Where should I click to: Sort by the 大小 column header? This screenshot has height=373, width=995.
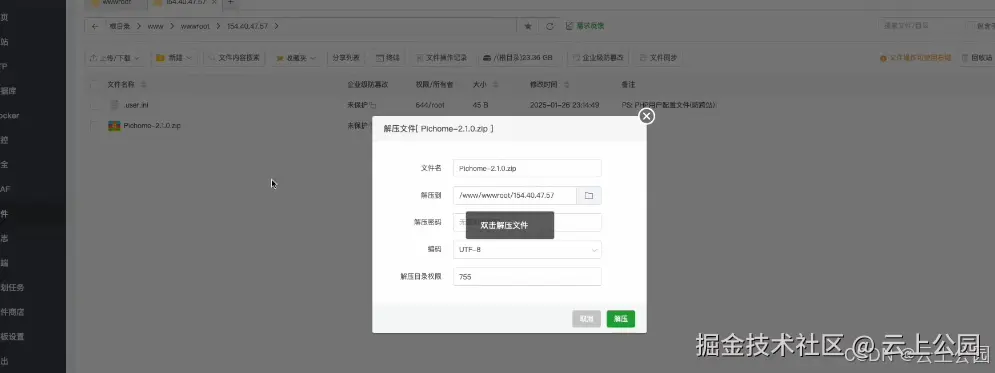coord(485,84)
